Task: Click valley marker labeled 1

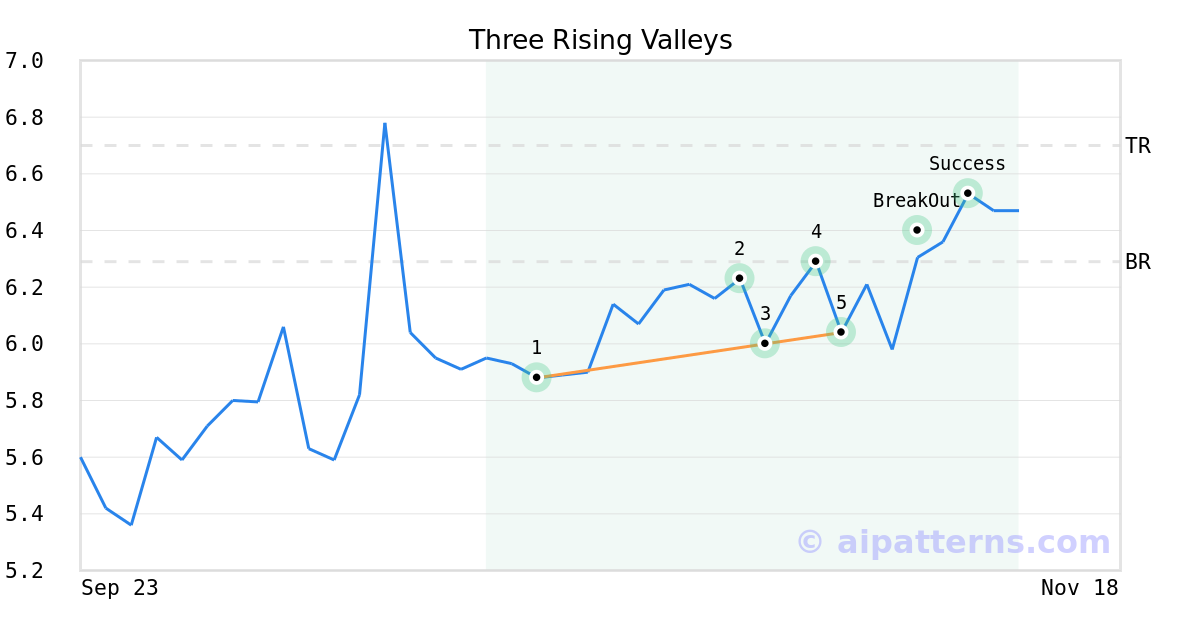Action: 536,377
